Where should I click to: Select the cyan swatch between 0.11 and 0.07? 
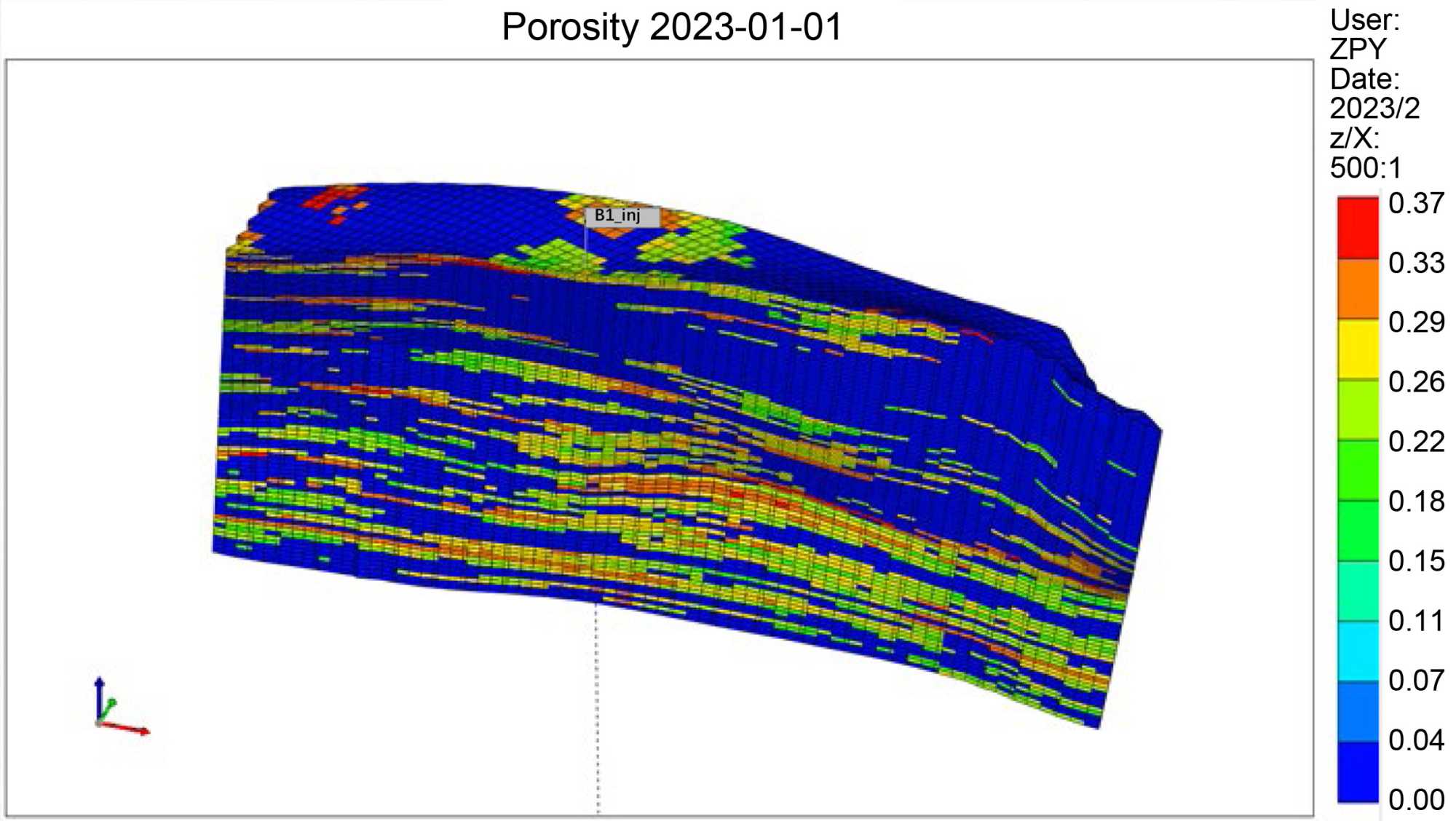[x=1357, y=650]
